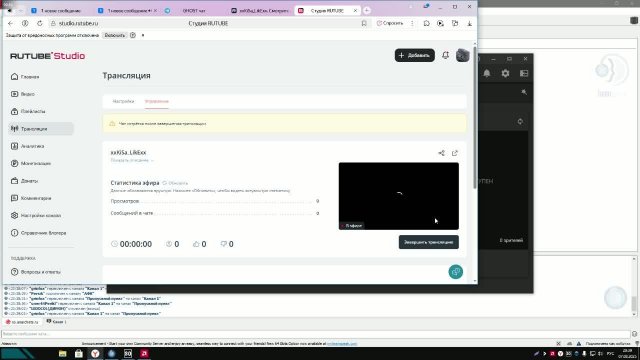
Task: Open the notifications bell in RUTUBE Studio
Action: 445,55
